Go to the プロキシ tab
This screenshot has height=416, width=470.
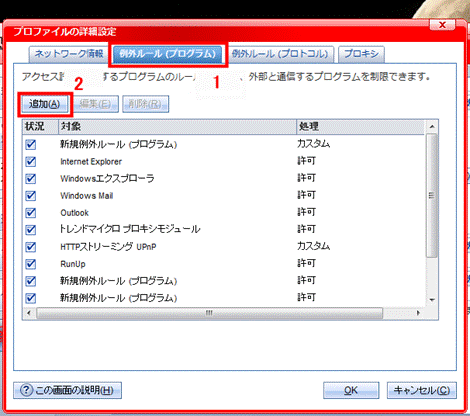tap(361, 54)
